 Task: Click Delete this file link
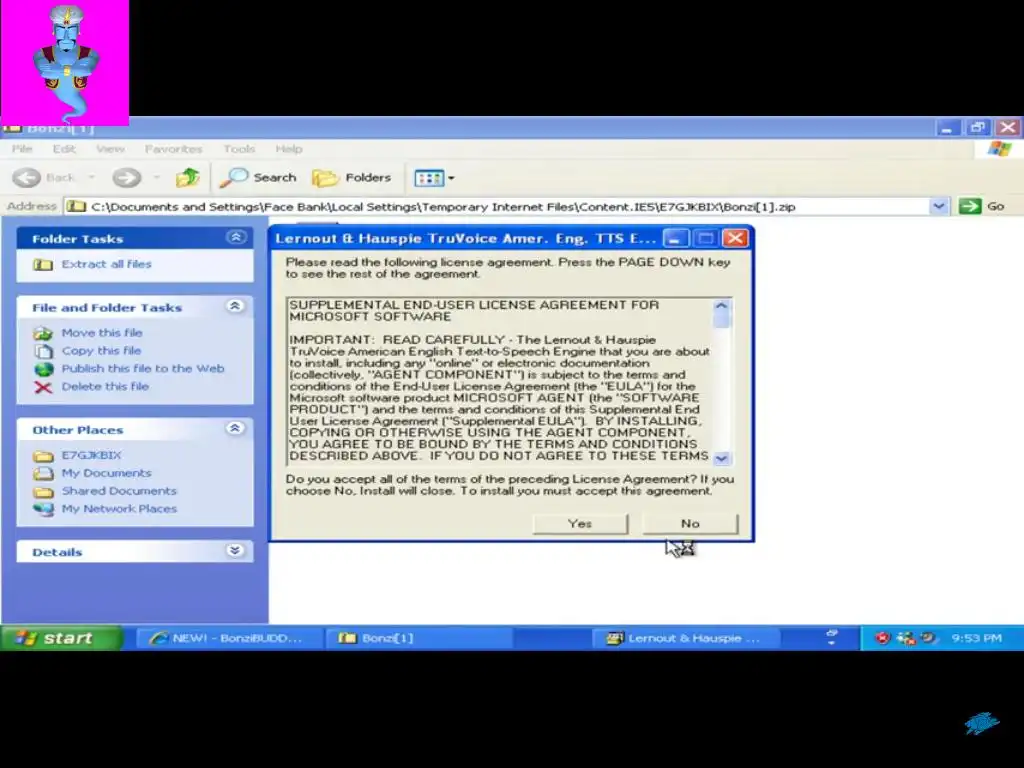105,386
